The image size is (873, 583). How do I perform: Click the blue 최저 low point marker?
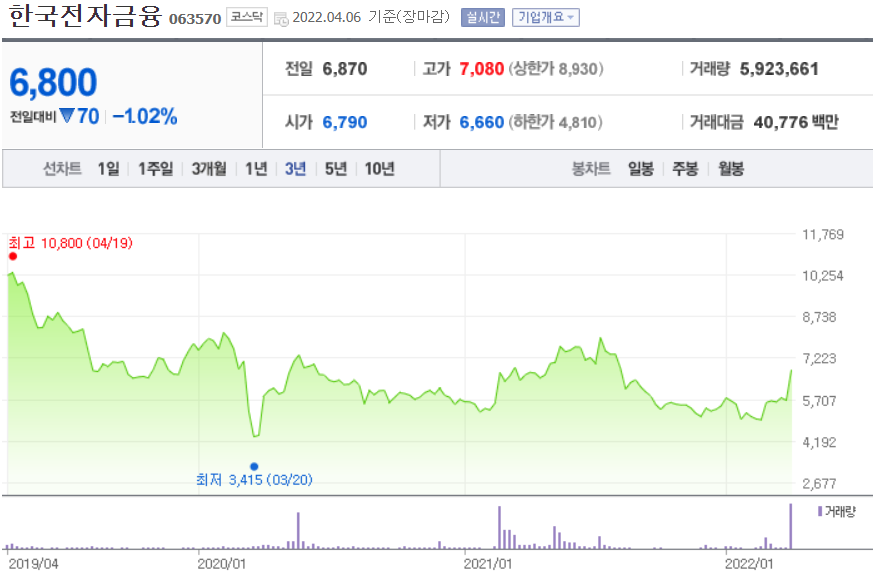pos(254,466)
